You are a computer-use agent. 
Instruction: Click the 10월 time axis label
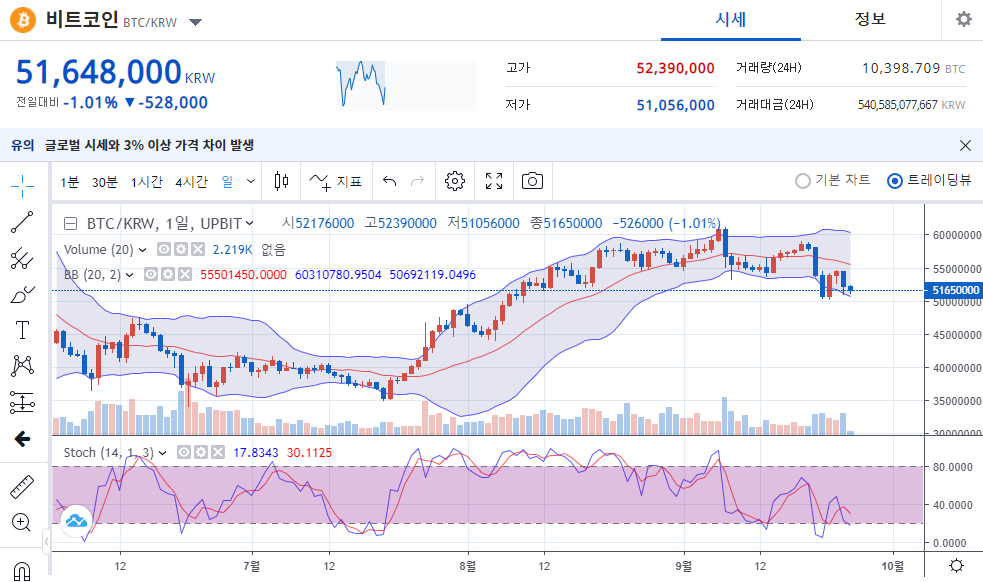click(x=893, y=566)
